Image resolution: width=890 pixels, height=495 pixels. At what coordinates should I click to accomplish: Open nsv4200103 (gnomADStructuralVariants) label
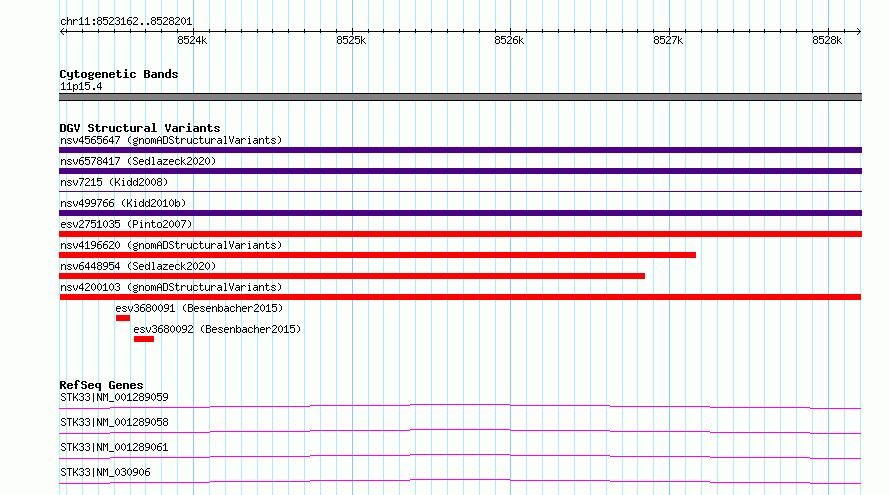171,287
